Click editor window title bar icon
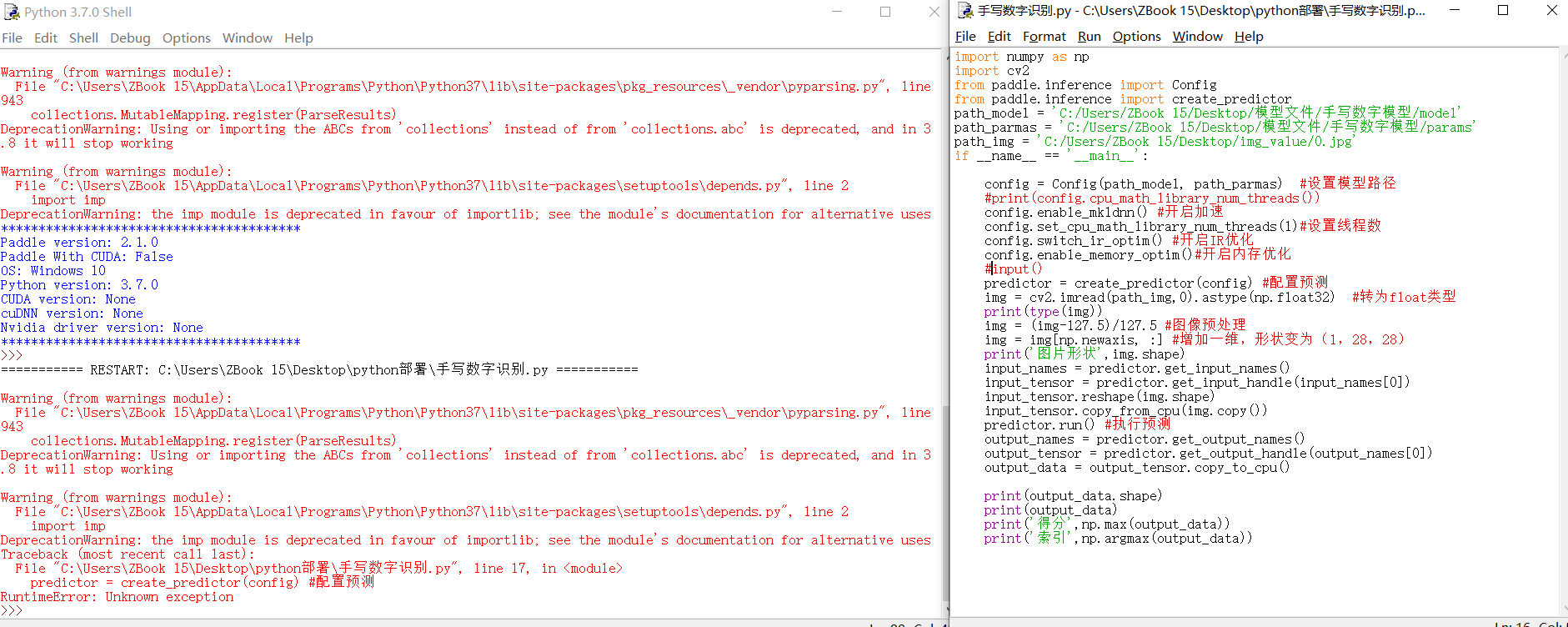The image size is (1568, 627). click(x=965, y=10)
